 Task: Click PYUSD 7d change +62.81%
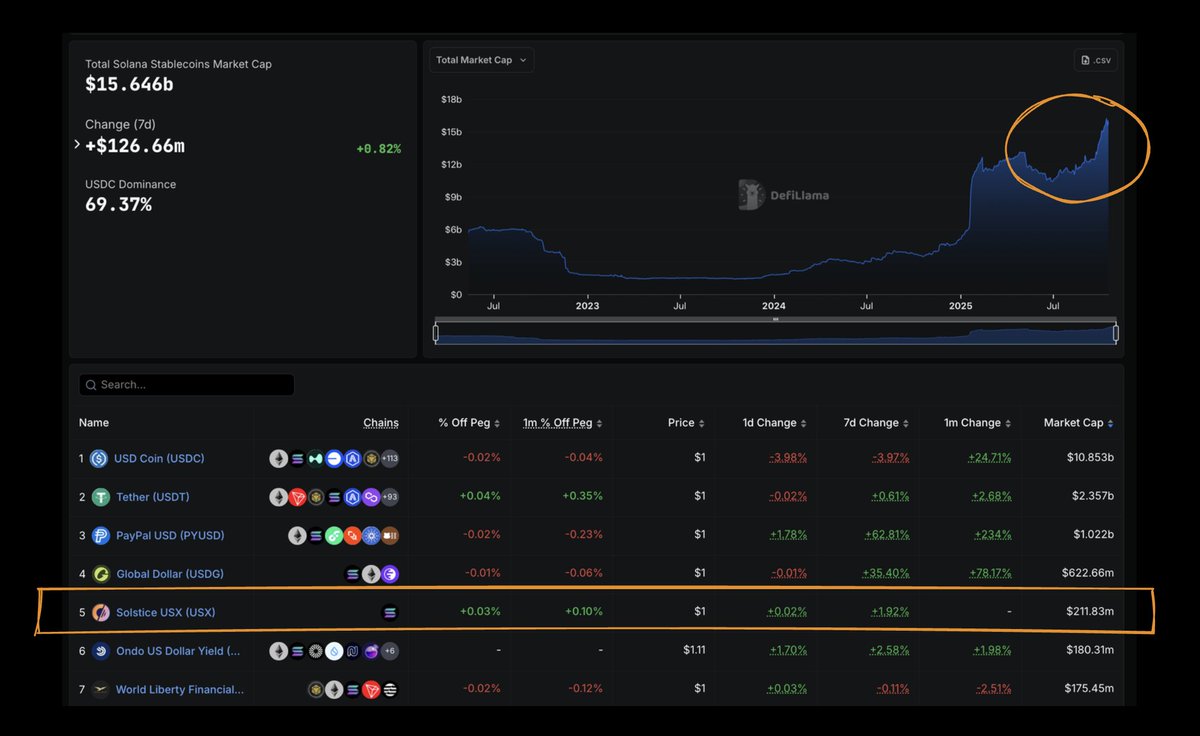(x=886, y=535)
